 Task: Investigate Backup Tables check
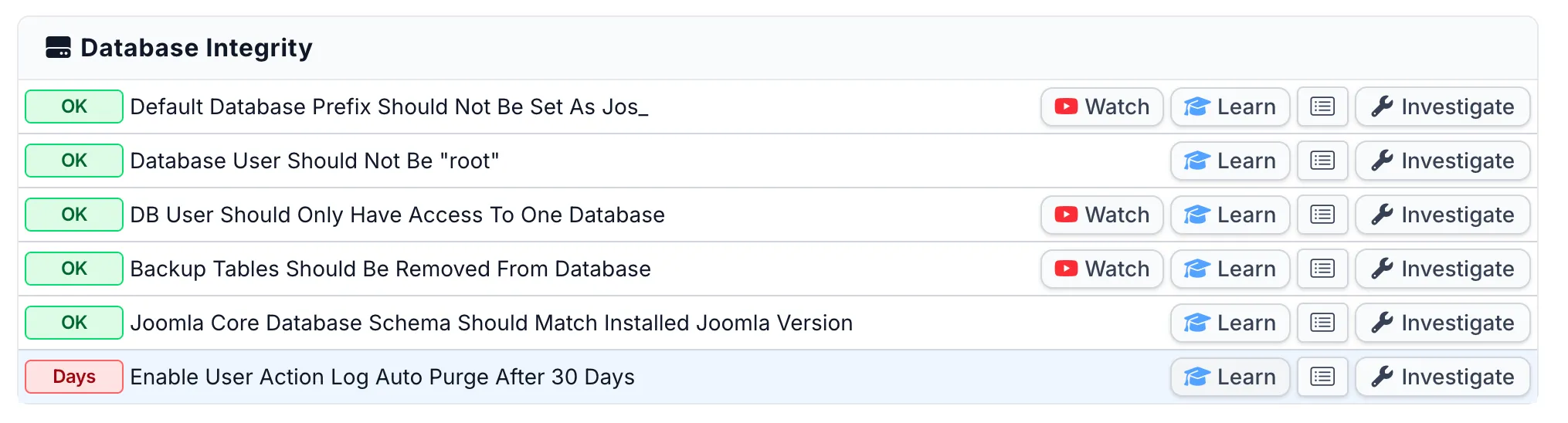click(x=1443, y=269)
